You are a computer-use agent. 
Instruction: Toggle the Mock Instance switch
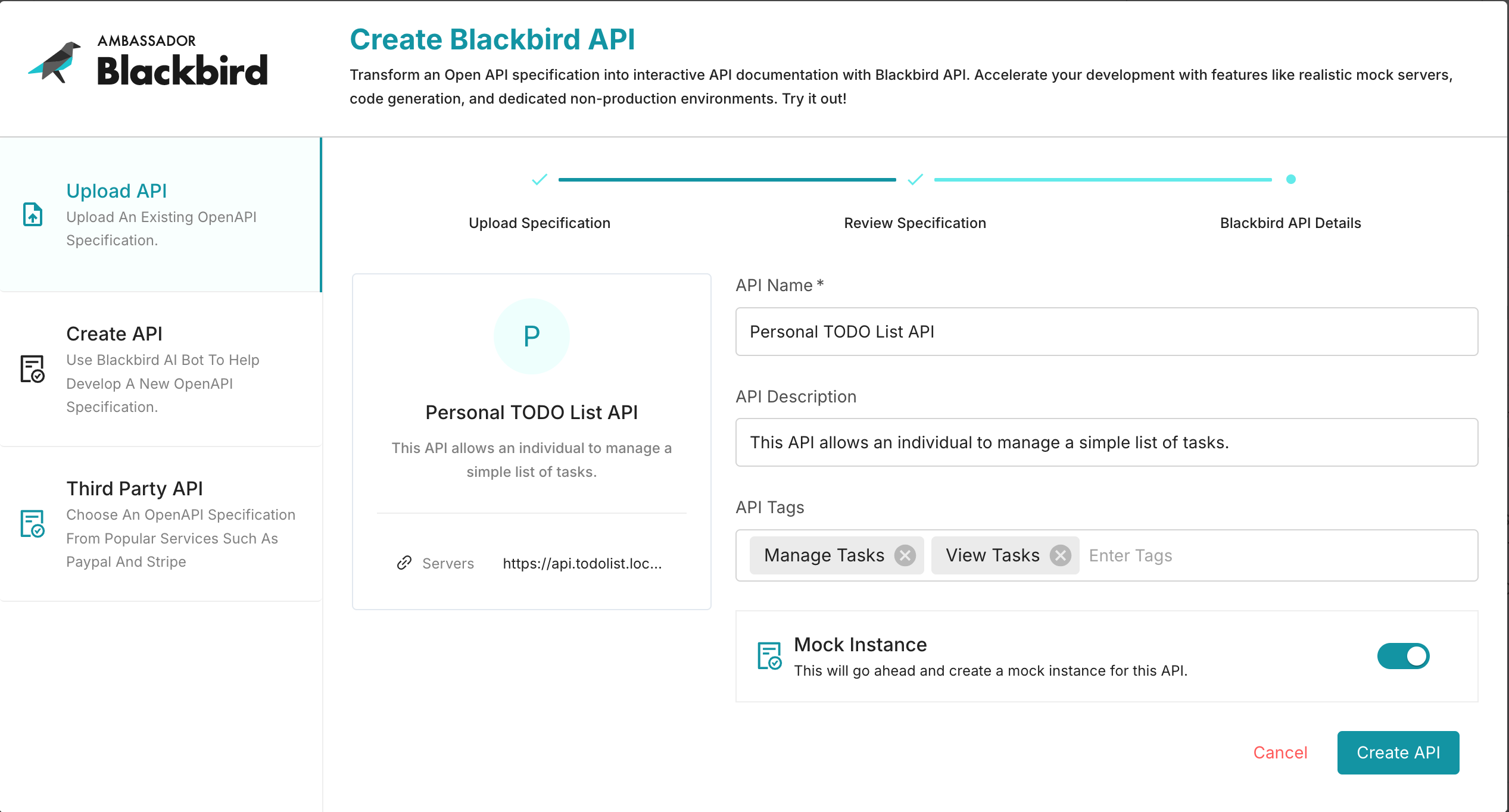[1404, 656]
